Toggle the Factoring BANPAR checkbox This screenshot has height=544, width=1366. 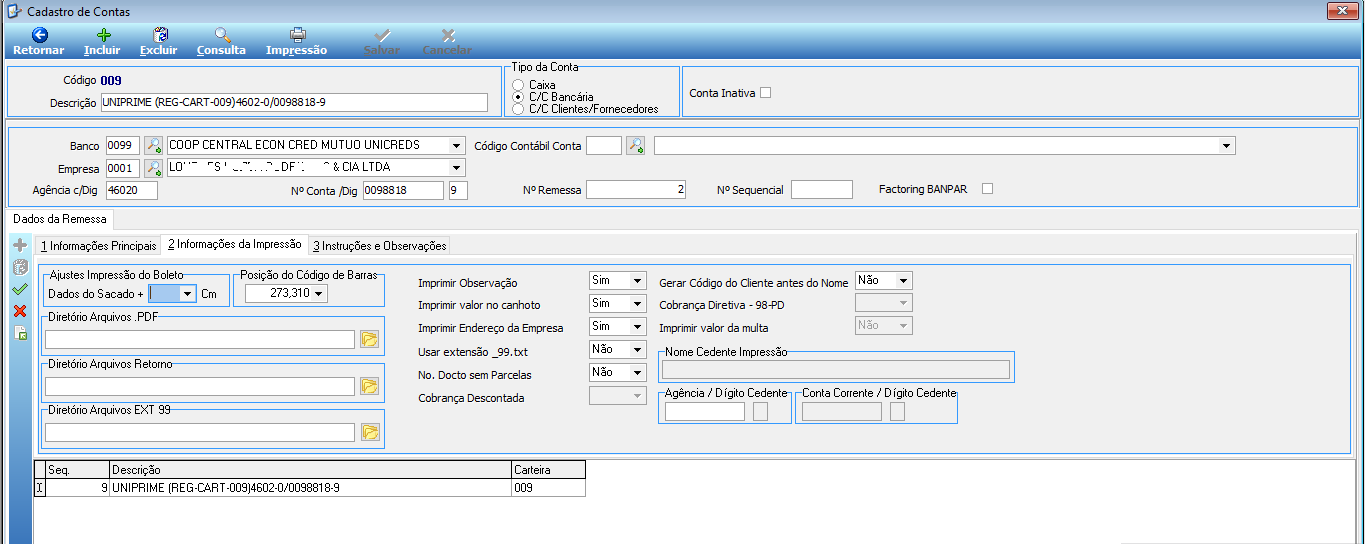point(987,188)
